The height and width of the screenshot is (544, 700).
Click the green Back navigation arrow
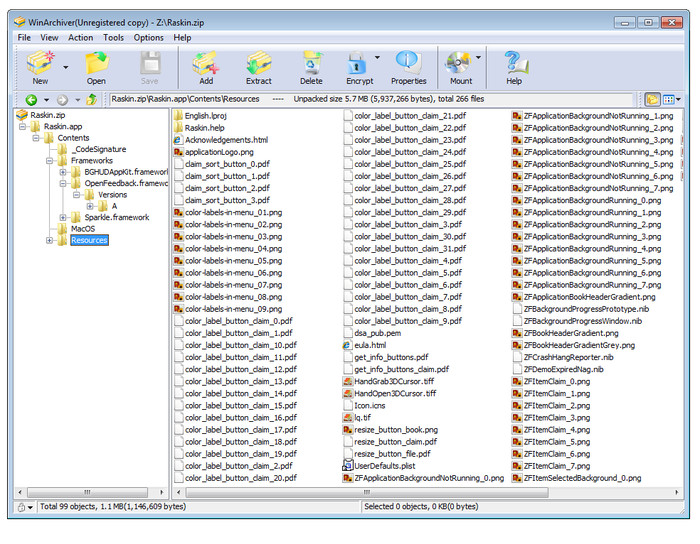pyautogui.click(x=31, y=100)
